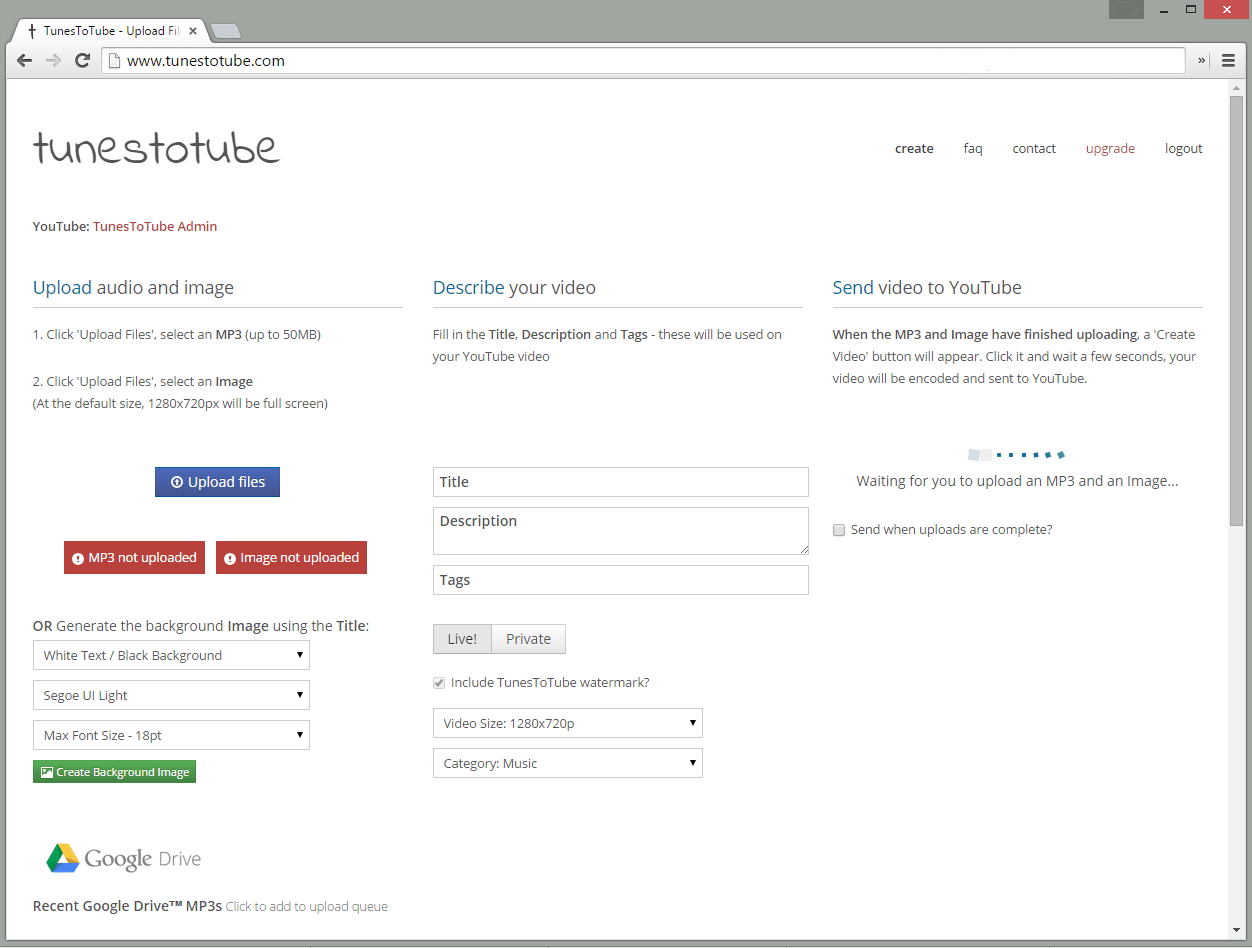The height and width of the screenshot is (948, 1252).
Task: Open the faq page
Action: tap(973, 149)
